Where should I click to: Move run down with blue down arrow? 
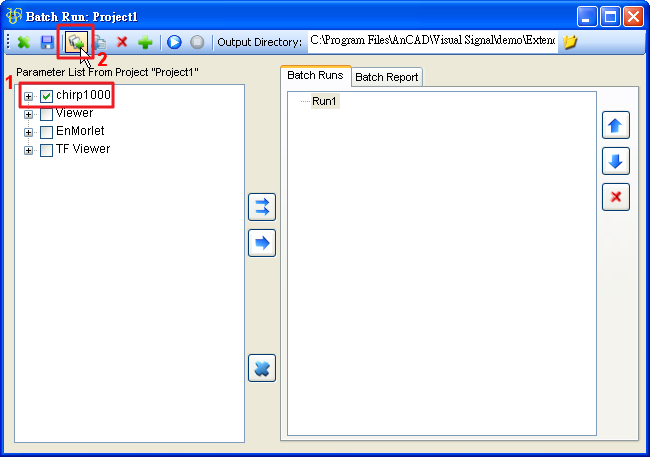615,161
